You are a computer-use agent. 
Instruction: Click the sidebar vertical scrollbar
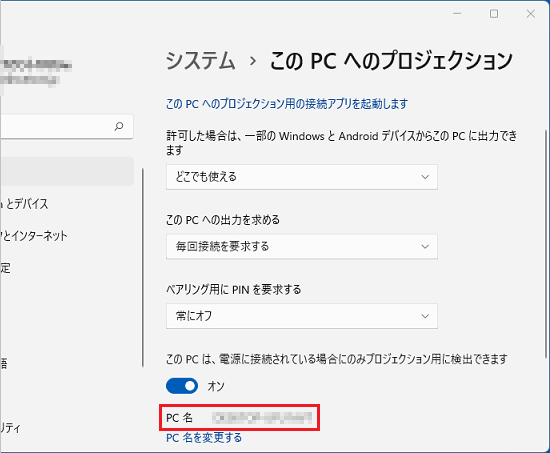click(x=143, y=268)
